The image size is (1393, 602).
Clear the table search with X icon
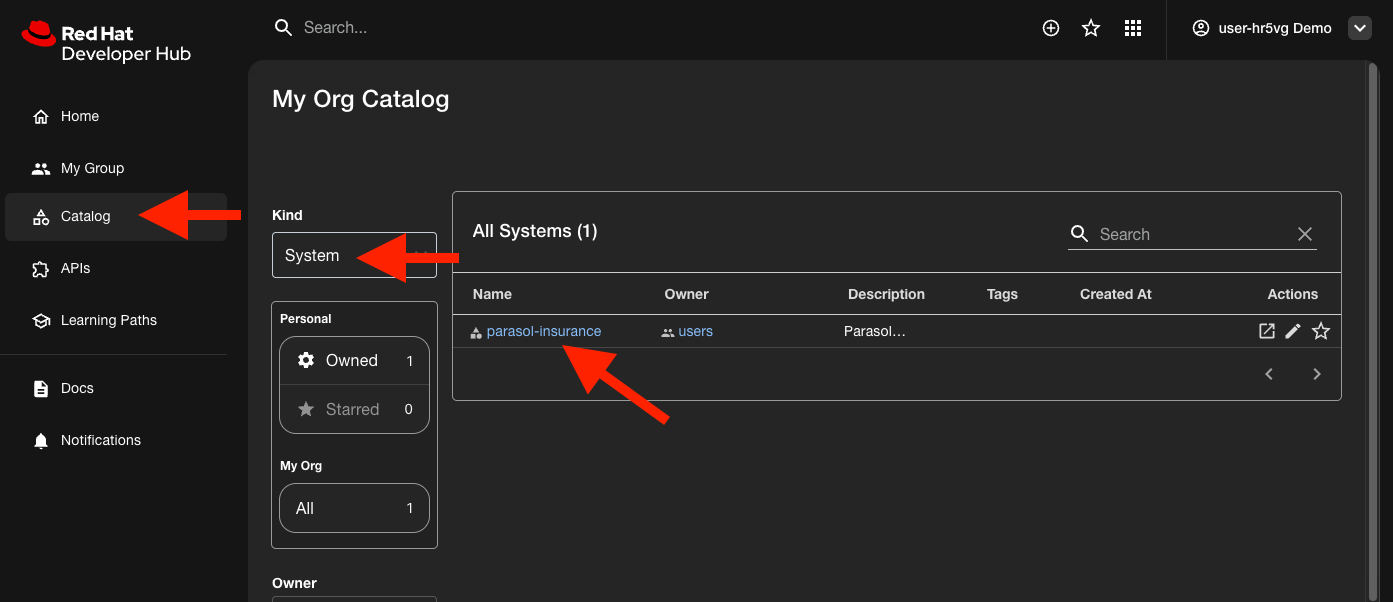pos(1304,234)
